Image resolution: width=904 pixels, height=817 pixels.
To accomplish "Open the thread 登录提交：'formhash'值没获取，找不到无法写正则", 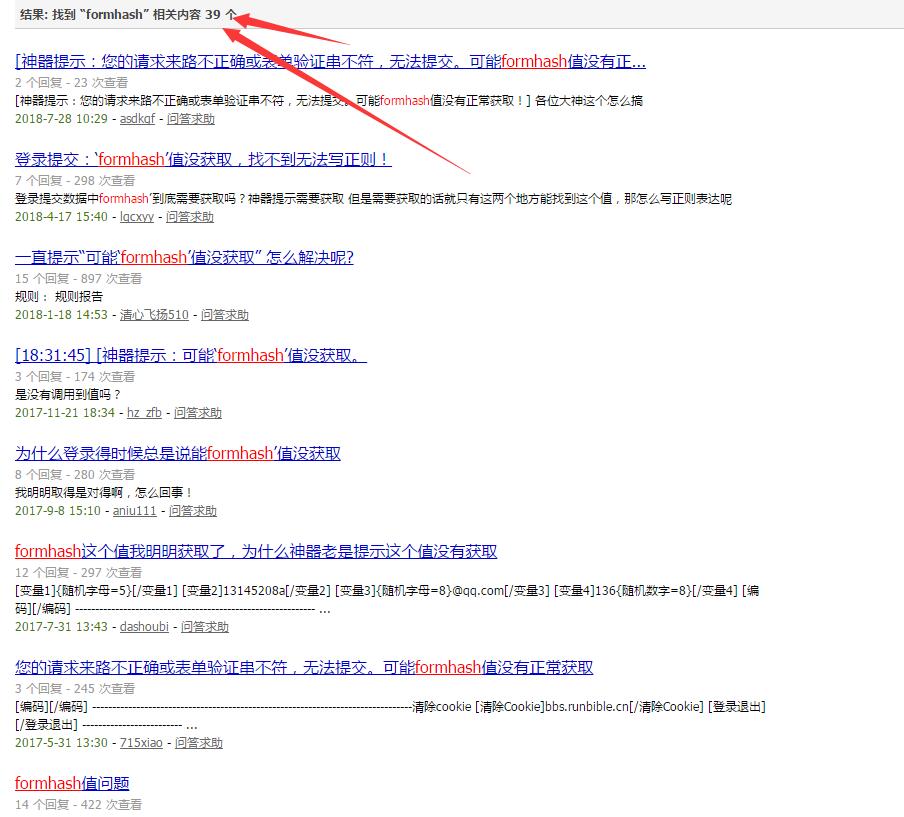I will [x=203, y=160].
